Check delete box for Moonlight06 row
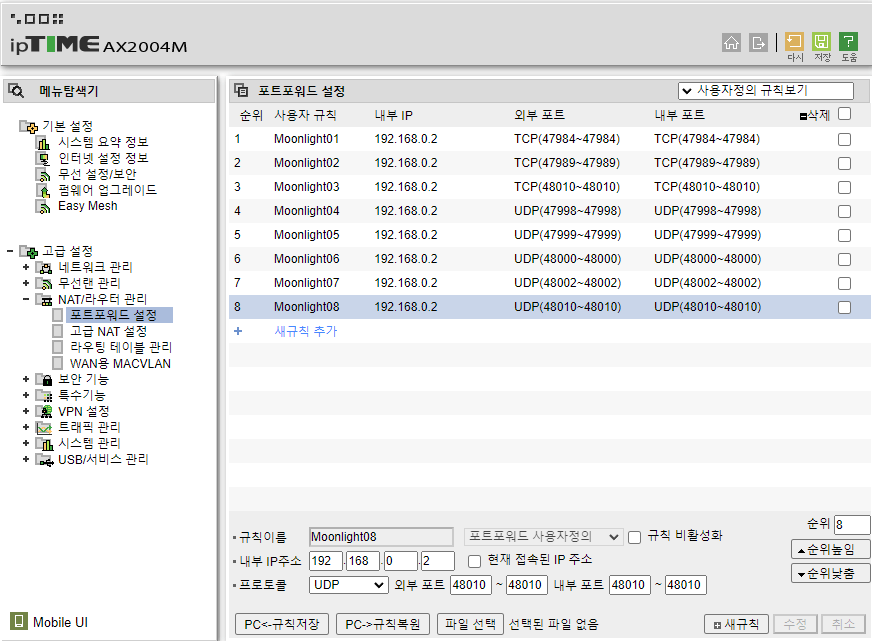Viewport: 872px width, 641px height. click(844, 259)
